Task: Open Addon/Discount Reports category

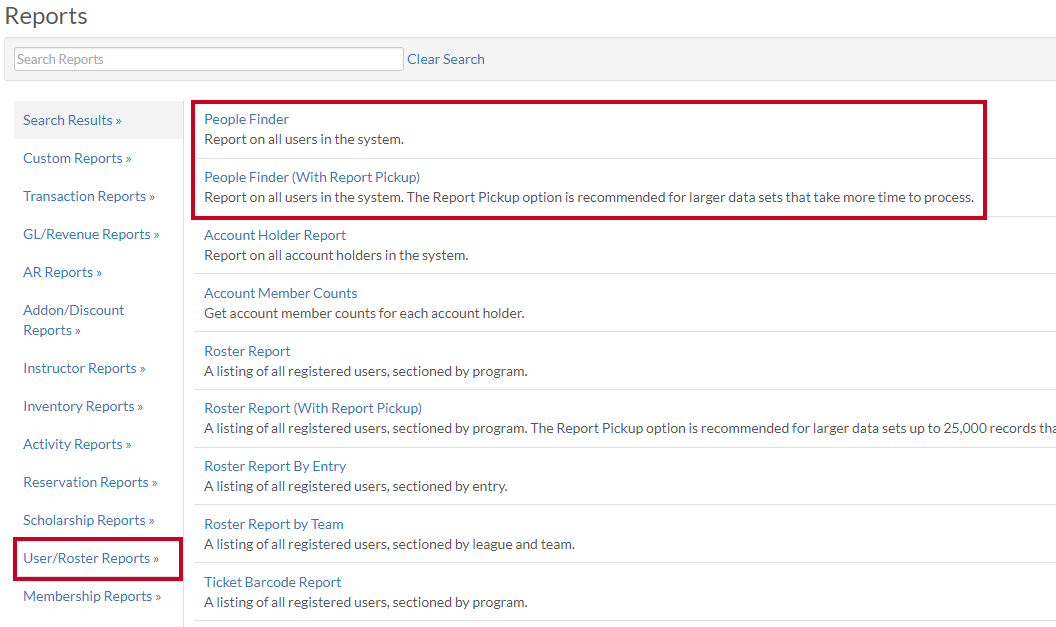Action: point(73,320)
